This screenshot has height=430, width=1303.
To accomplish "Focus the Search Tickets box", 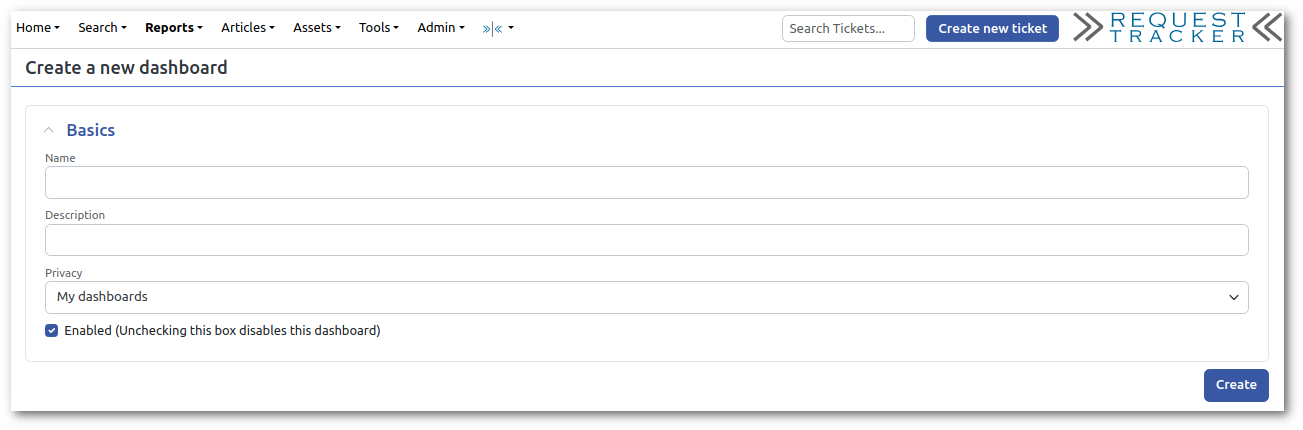I will click(847, 28).
